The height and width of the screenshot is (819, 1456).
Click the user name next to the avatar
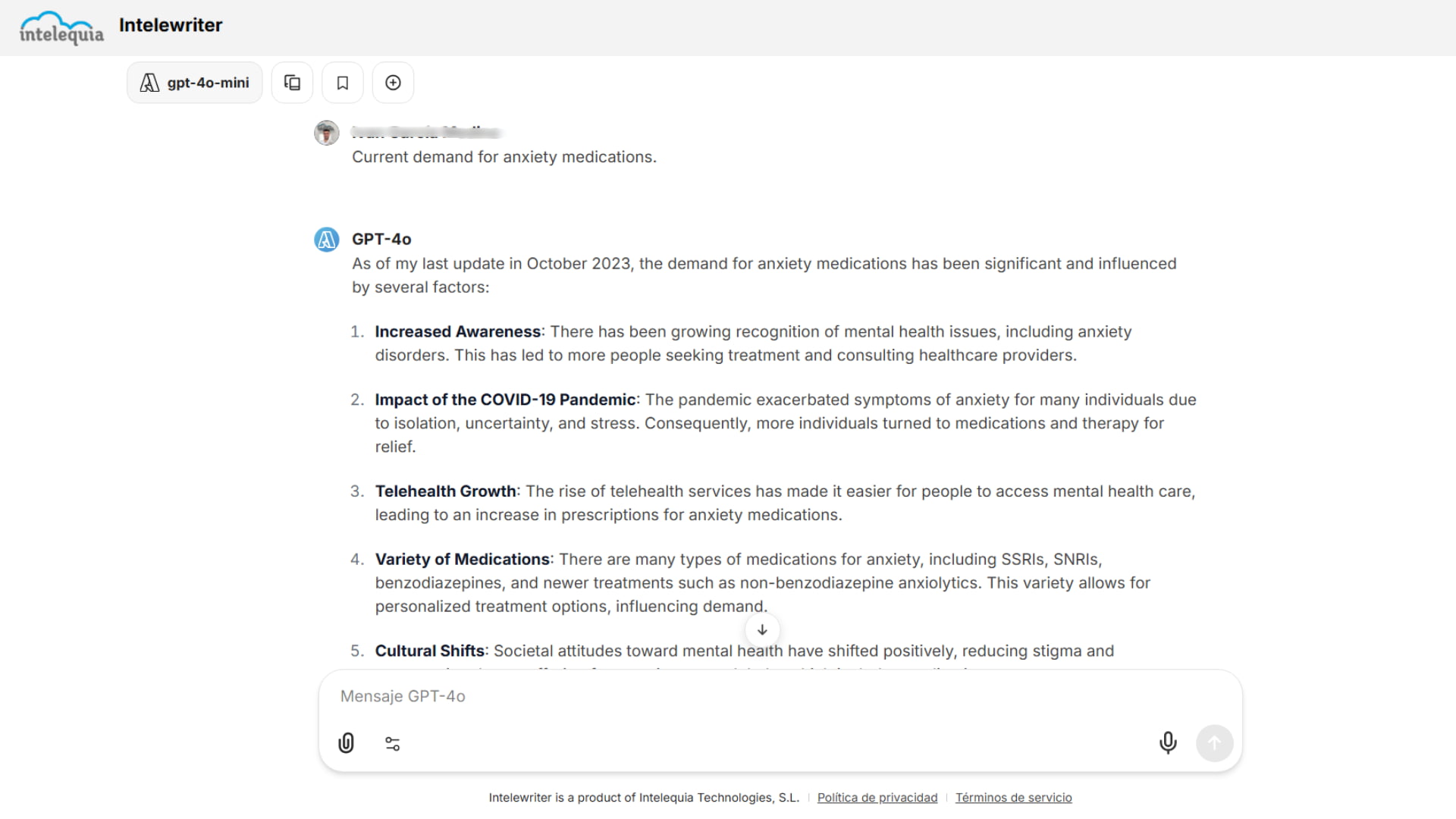425,131
